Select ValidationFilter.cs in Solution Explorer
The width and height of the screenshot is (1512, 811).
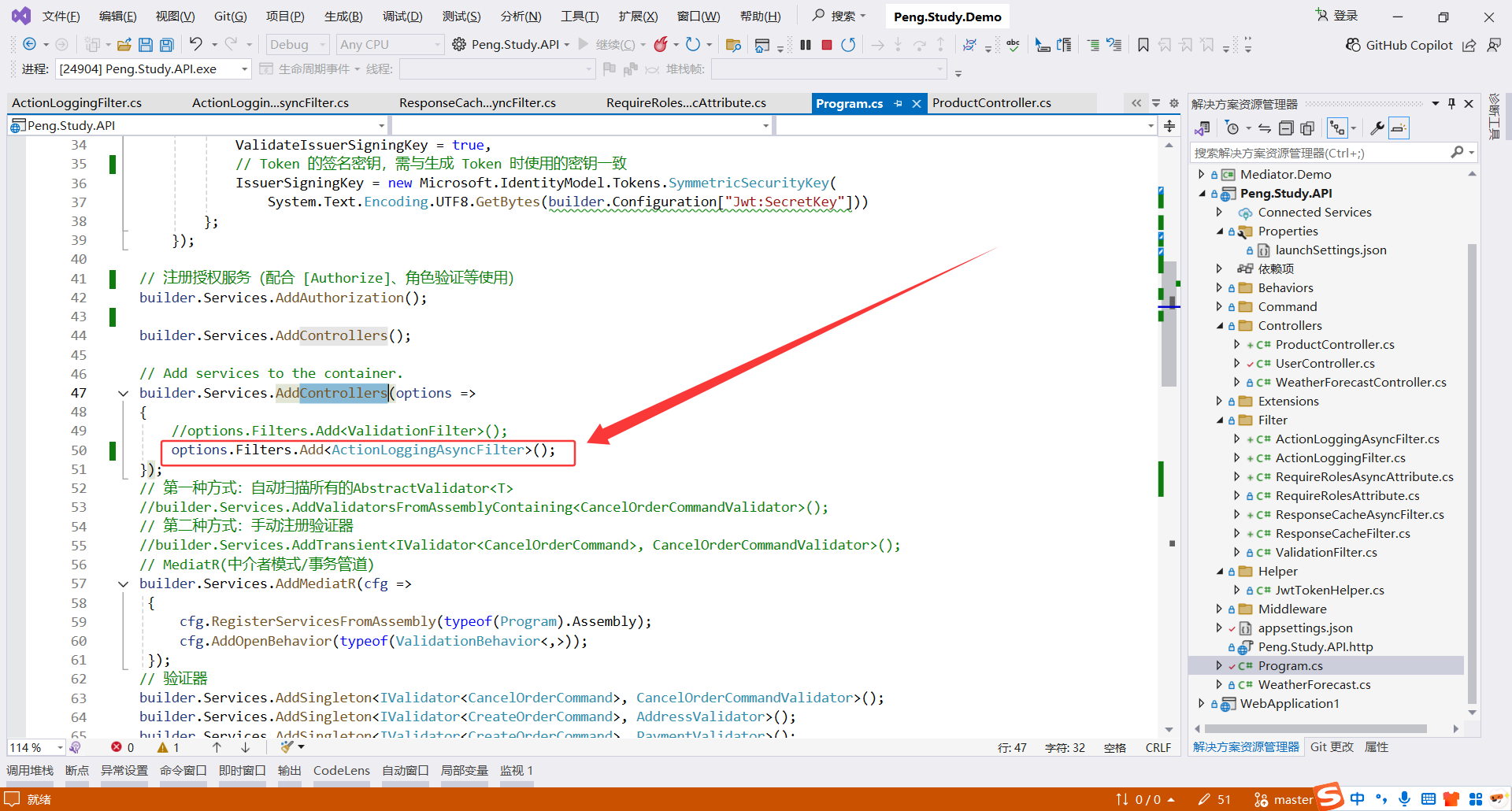click(x=1326, y=552)
